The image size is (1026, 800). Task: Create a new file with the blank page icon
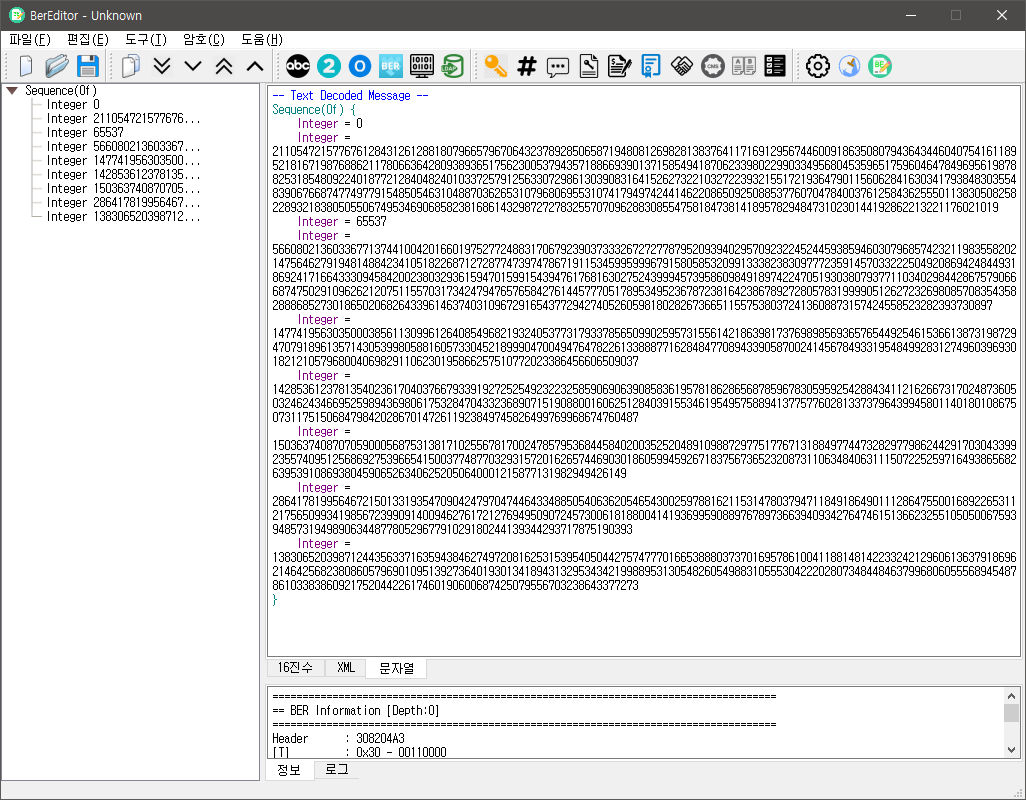26,66
